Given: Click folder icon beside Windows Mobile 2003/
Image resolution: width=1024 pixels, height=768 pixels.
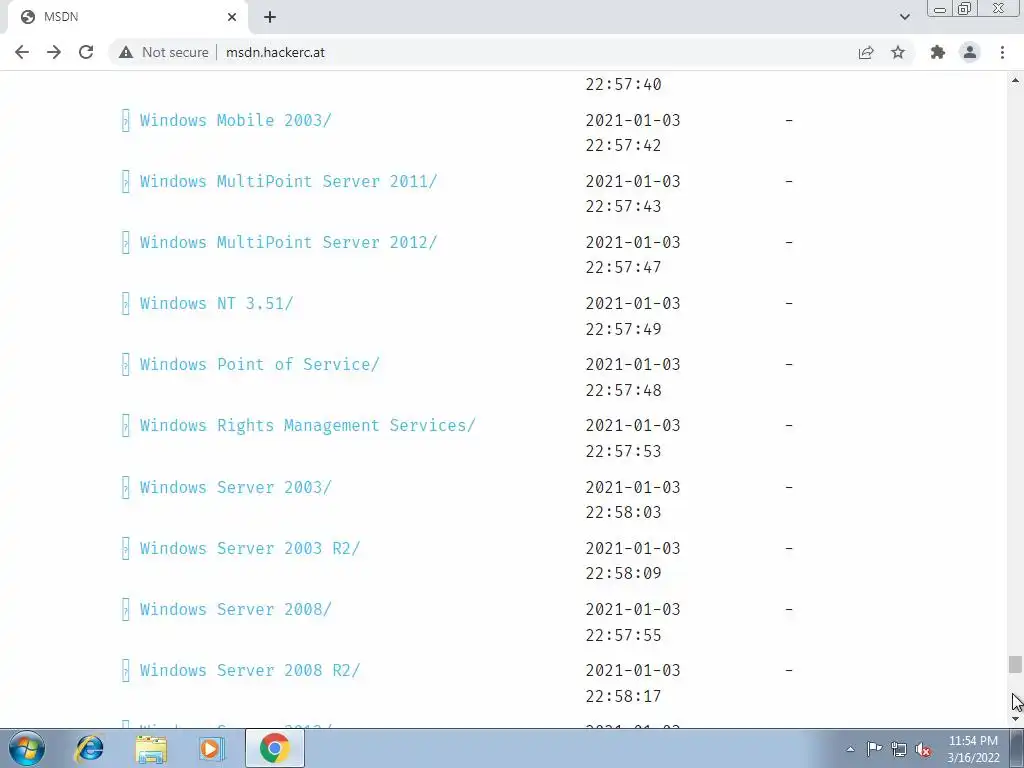Looking at the screenshot, I should pos(125,120).
